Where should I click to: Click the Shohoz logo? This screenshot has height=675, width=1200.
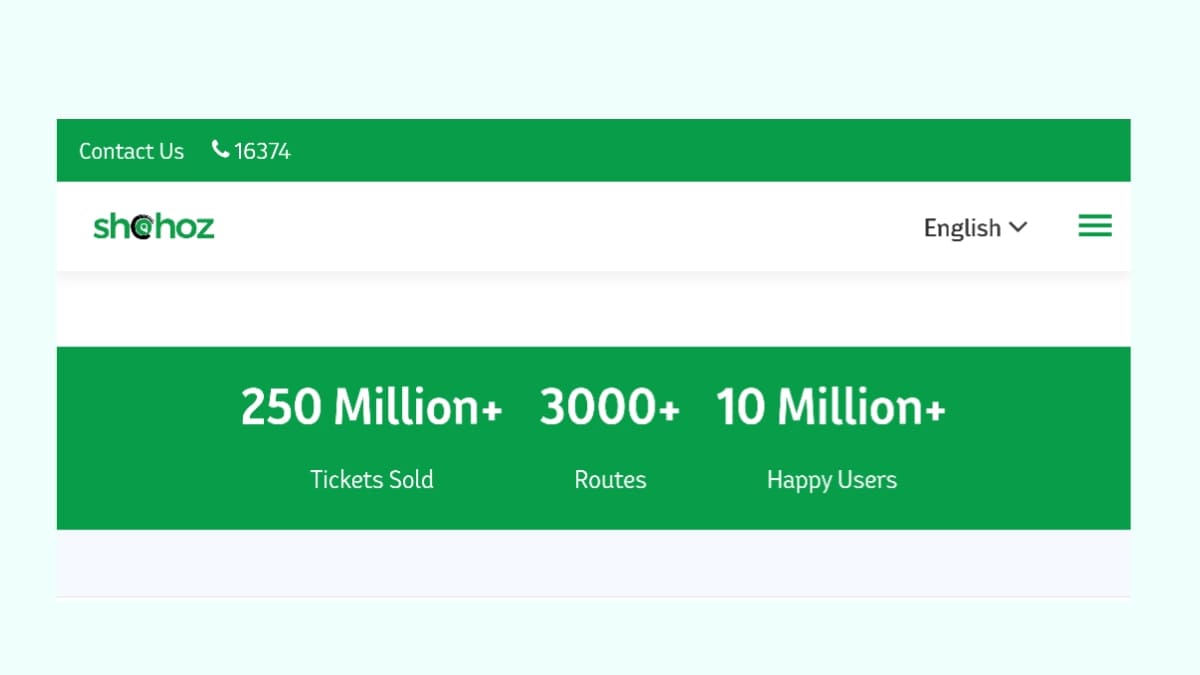click(153, 227)
